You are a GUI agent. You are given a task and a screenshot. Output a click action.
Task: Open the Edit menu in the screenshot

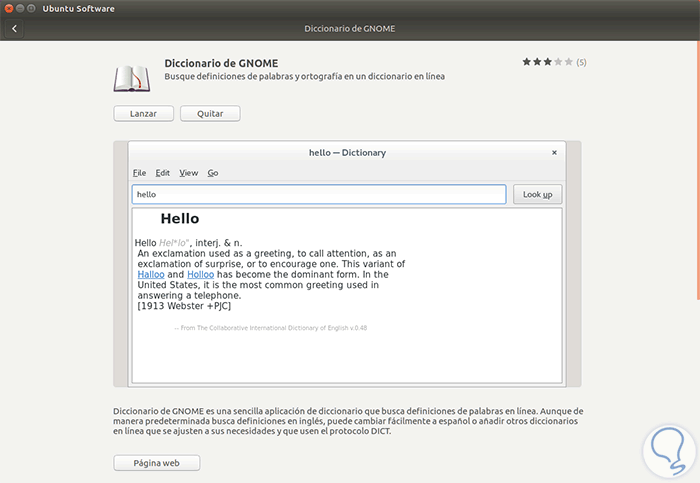click(x=162, y=173)
